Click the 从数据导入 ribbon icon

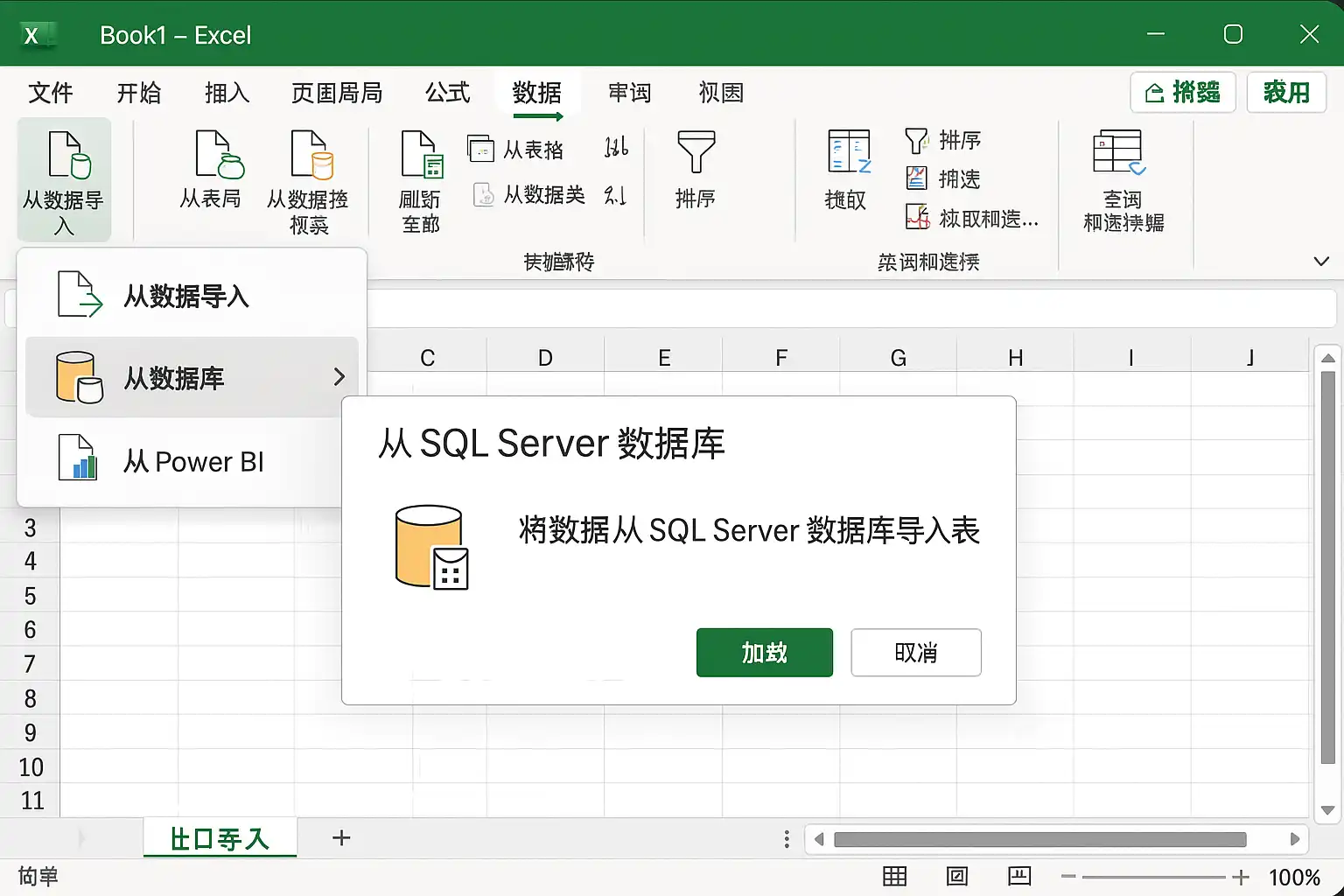tap(69, 155)
